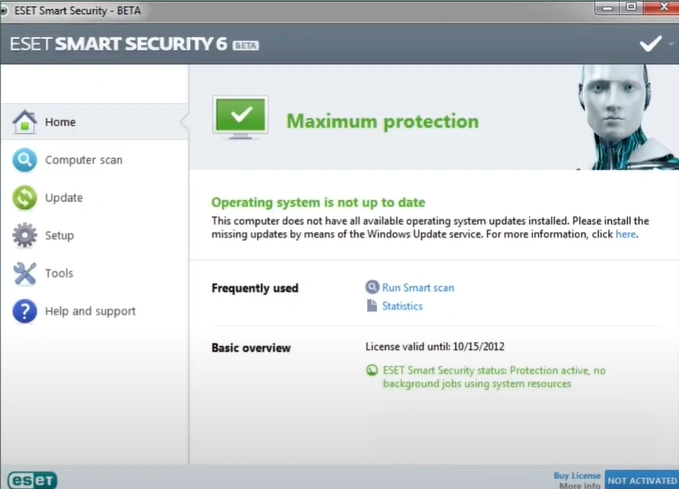Run Smart scan from frequently used
The height and width of the screenshot is (489, 679).
(x=417, y=288)
